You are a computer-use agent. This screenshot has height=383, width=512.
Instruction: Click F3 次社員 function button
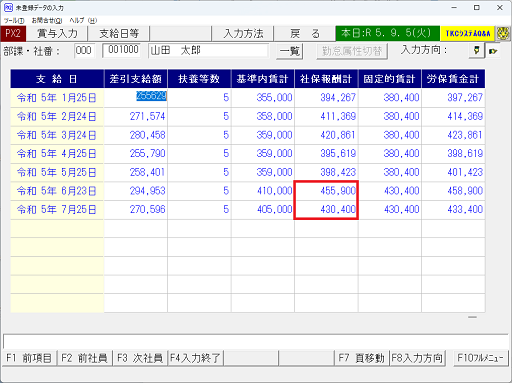140,358
